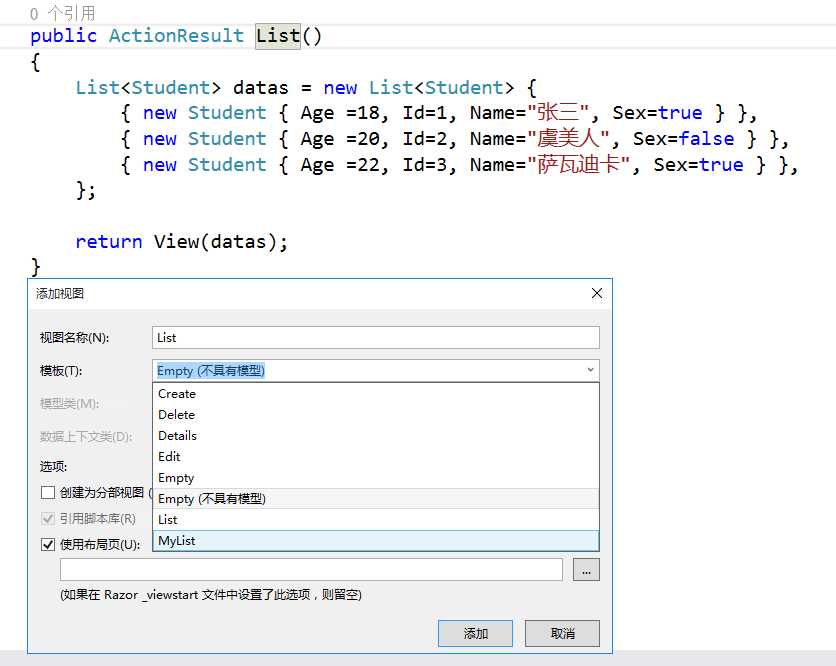The width and height of the screenshot is (836, 666).
Task: Click the 添加 button
Action: [x=475, y=633]
